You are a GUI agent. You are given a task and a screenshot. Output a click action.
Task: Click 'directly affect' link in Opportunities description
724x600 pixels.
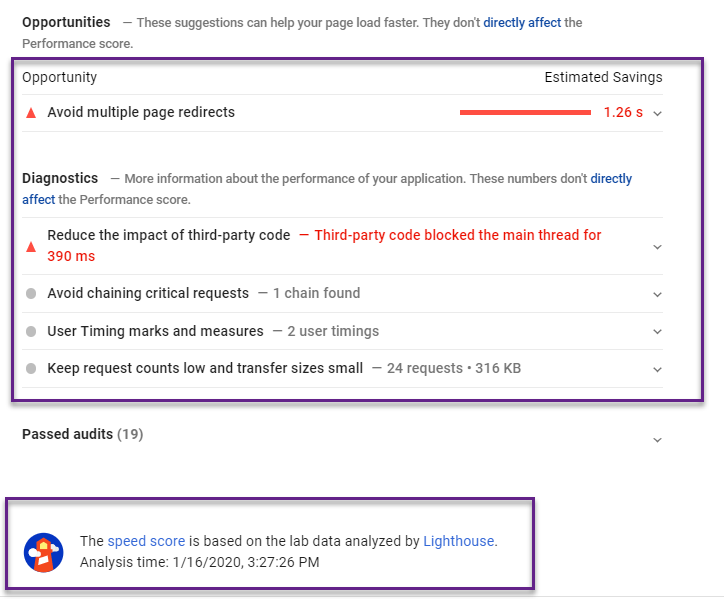(522, 22)
